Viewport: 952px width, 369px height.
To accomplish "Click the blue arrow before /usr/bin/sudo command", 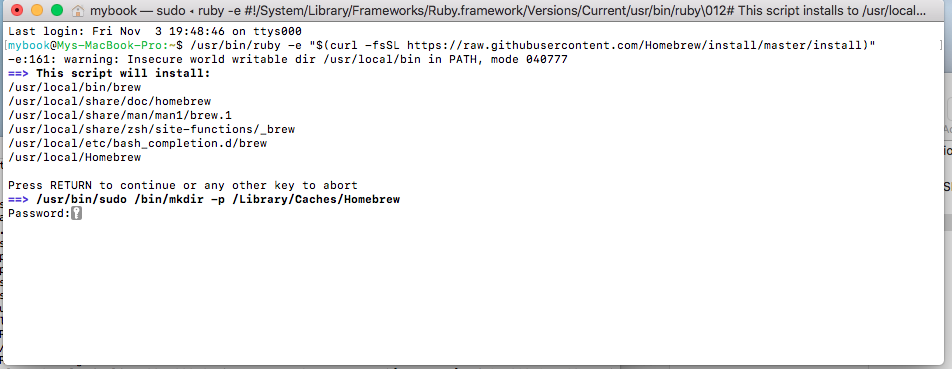I will pos(19,199).
